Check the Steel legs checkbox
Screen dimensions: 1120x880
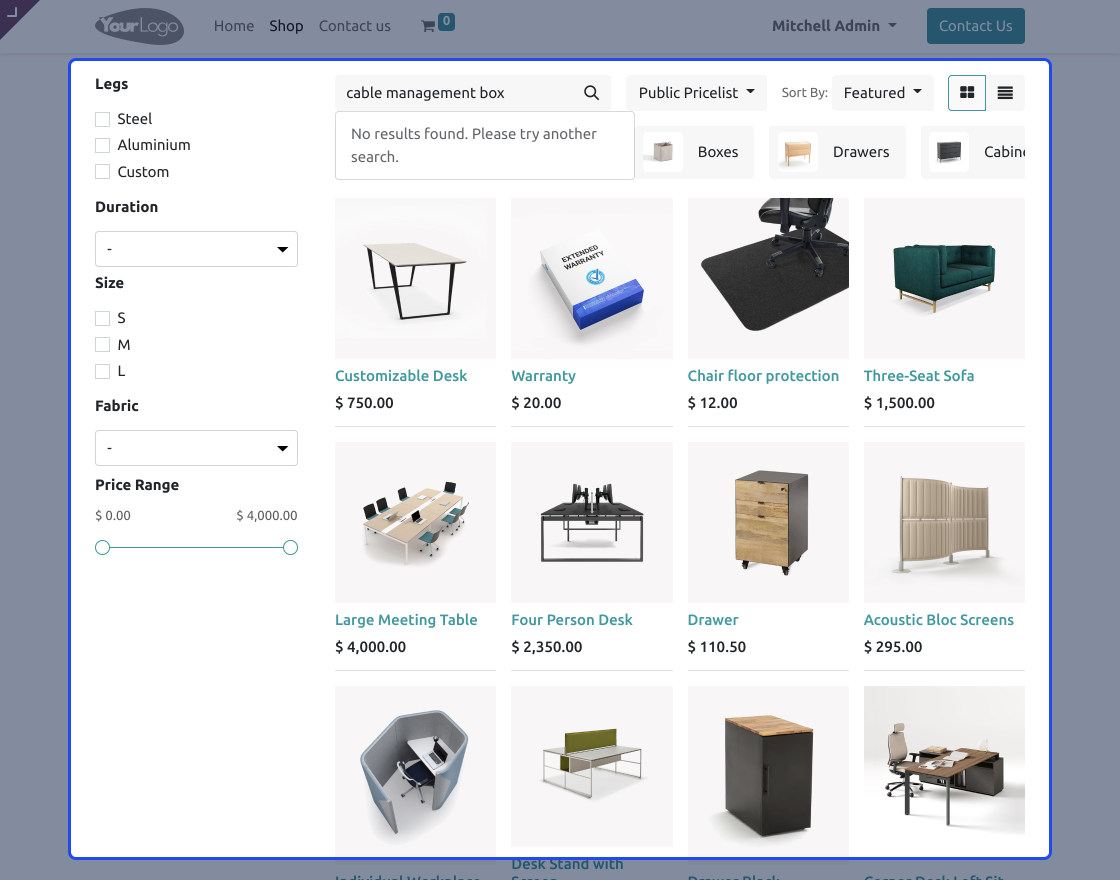[103, 119]
